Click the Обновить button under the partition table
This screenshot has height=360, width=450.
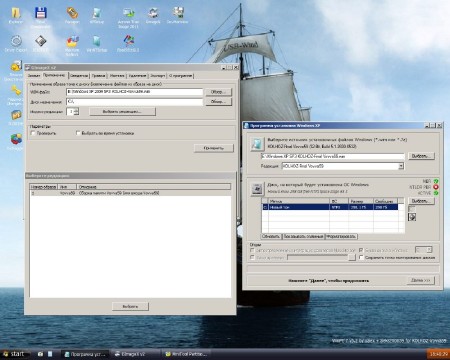pyautogui.click(x=271, y=236)
